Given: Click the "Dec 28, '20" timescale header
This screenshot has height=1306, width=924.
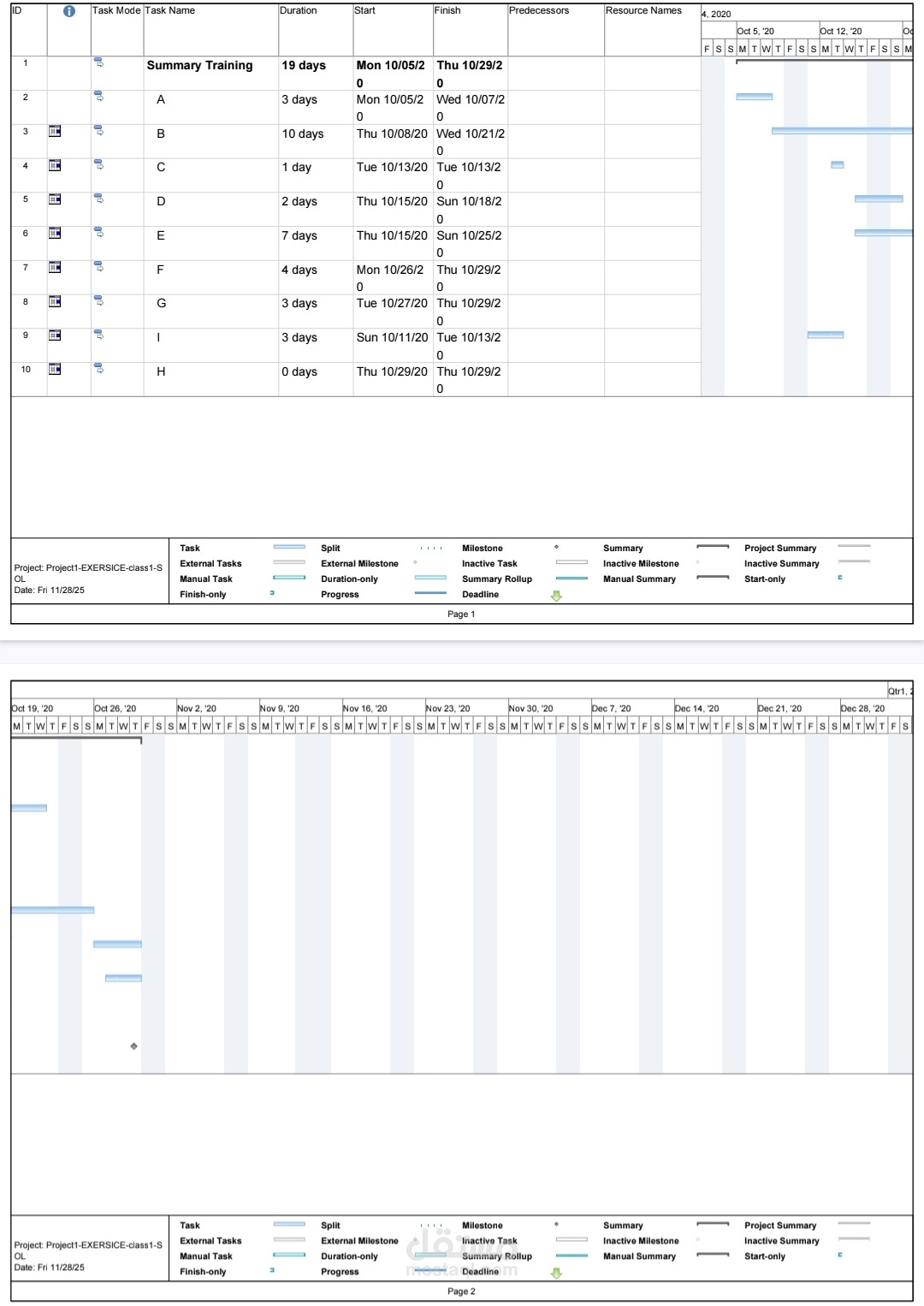Looking at the screenshot, I should 876,709.
